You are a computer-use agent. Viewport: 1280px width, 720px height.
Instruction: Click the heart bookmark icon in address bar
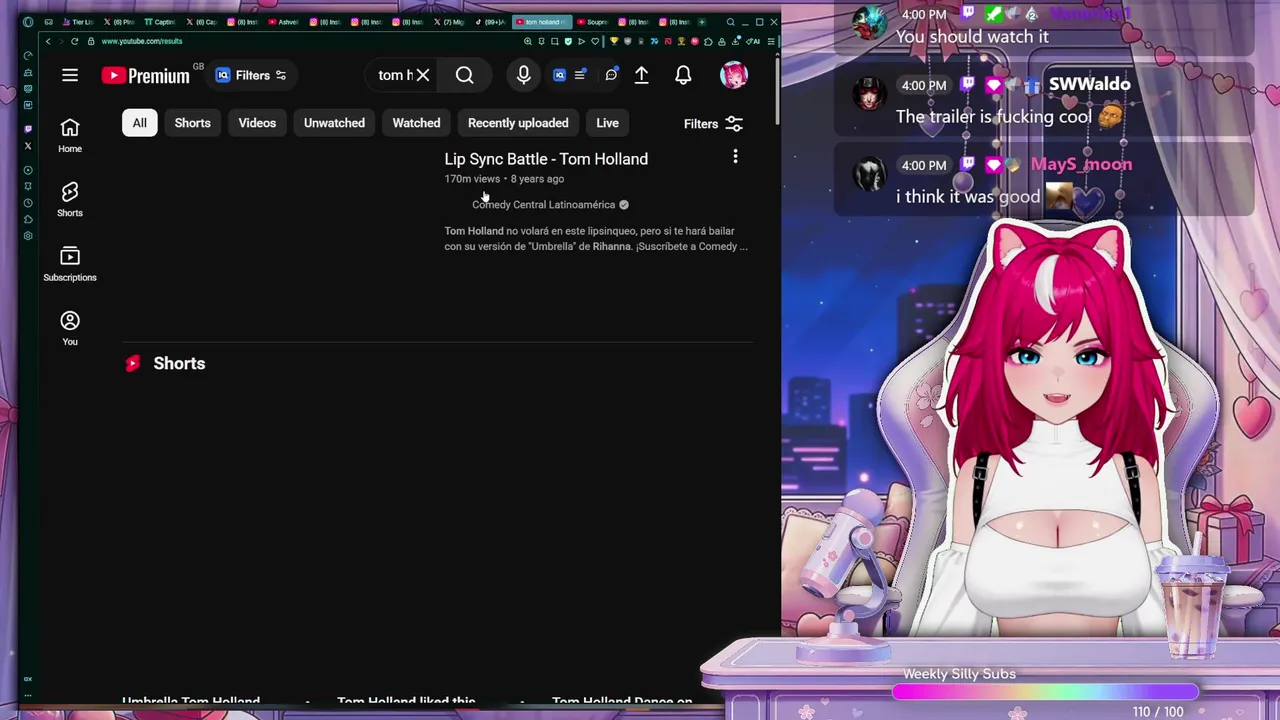click(x=595, y=41)
